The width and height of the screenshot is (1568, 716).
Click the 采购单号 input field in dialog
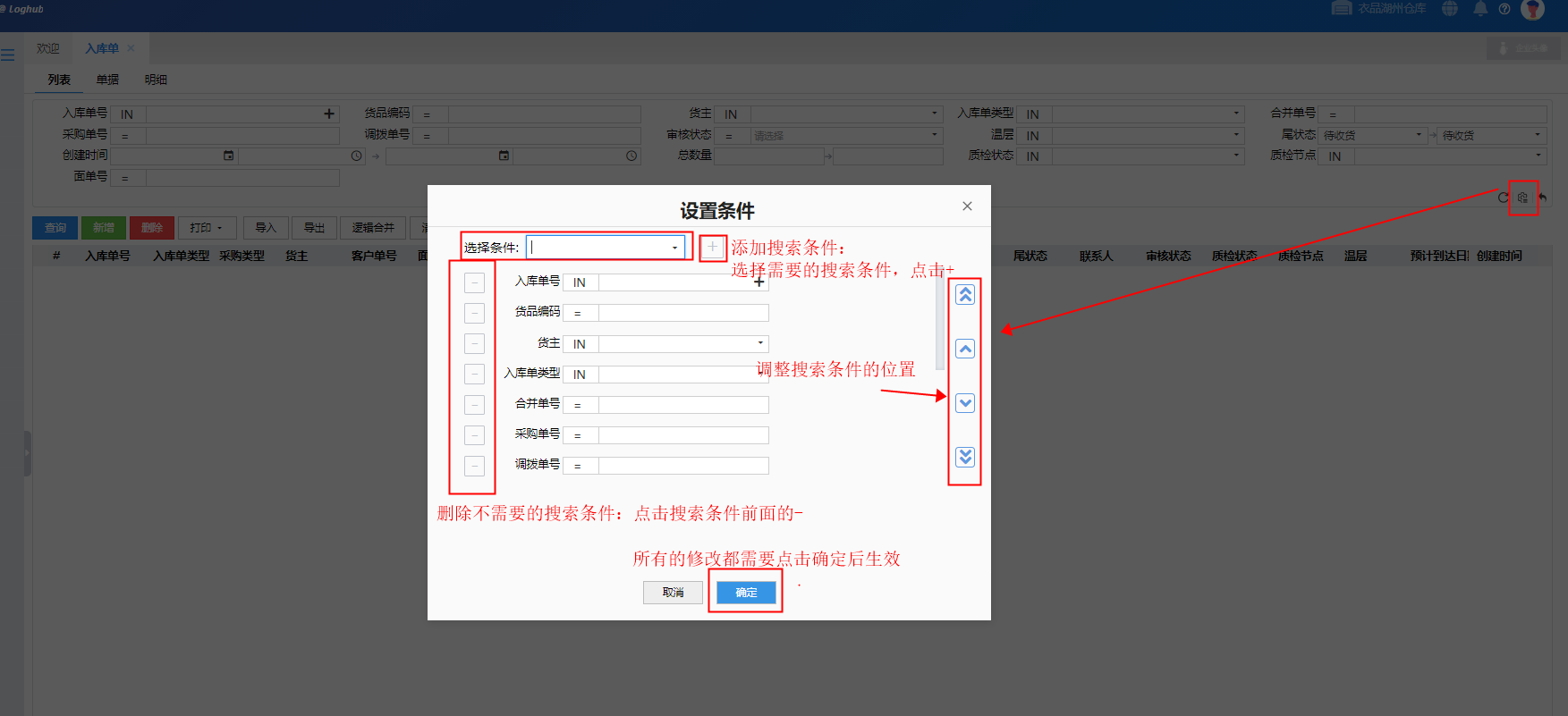(682, 435)
